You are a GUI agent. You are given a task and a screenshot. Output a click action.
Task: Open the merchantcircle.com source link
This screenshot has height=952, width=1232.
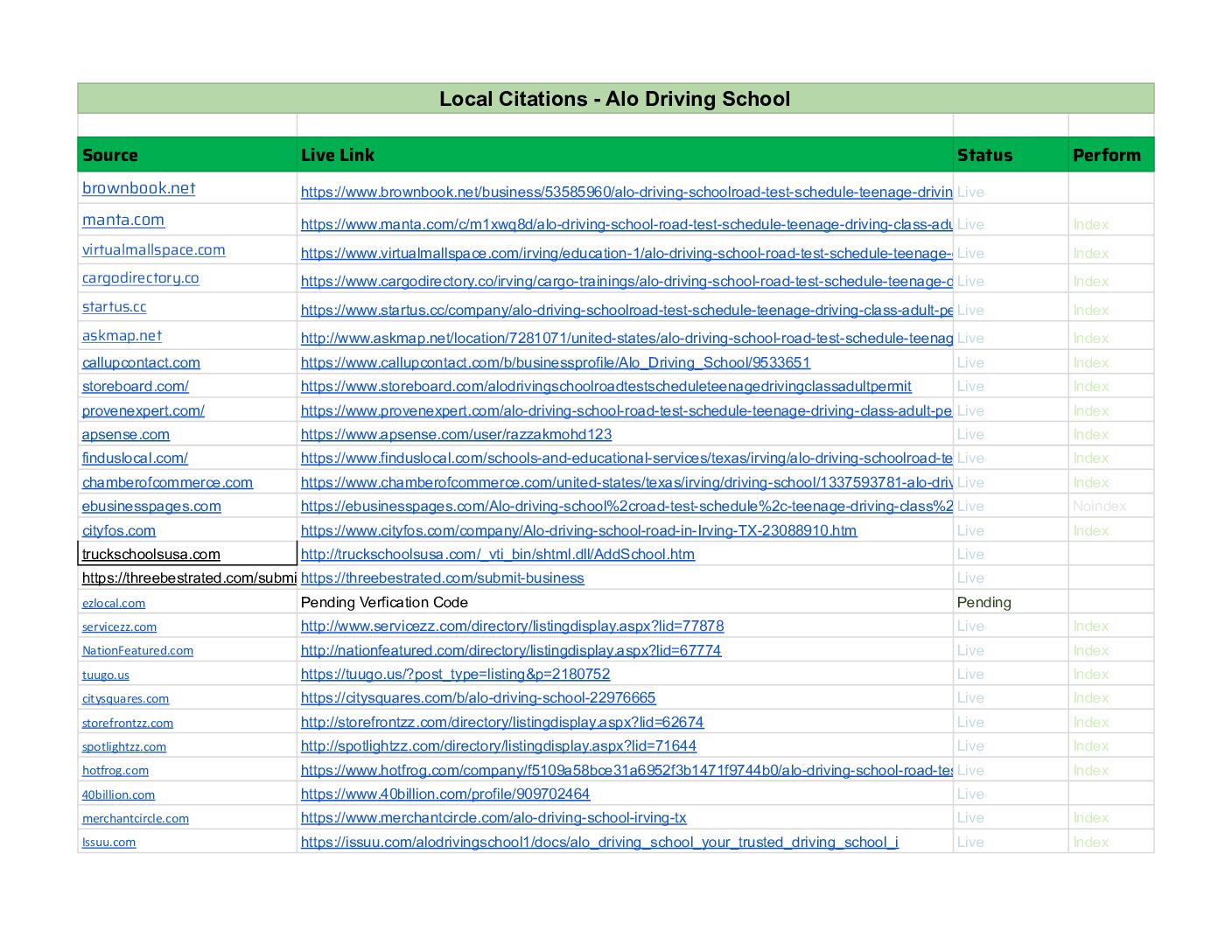click(136, 818)
